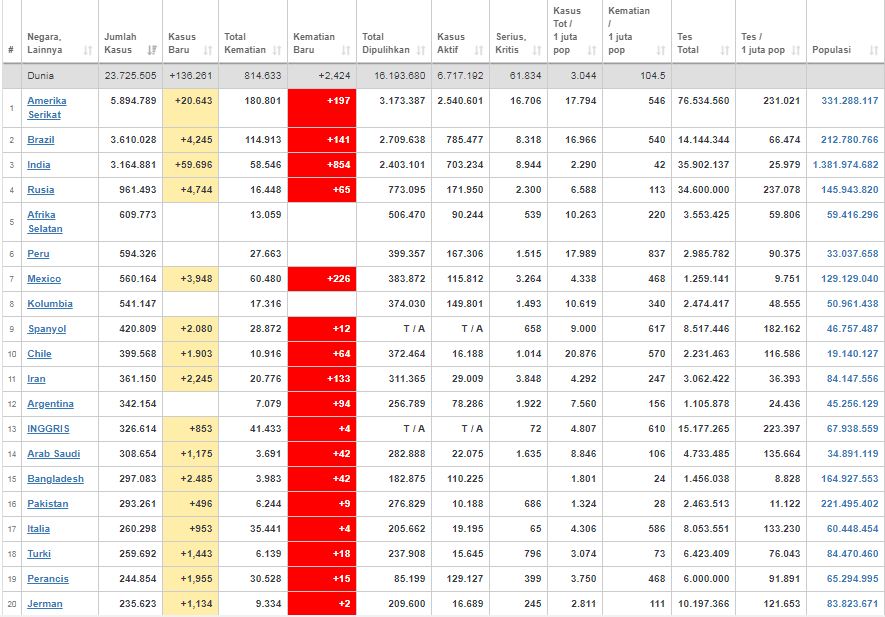Open the Brazil country link
This screenshot has width=885, height=617.
41,139
